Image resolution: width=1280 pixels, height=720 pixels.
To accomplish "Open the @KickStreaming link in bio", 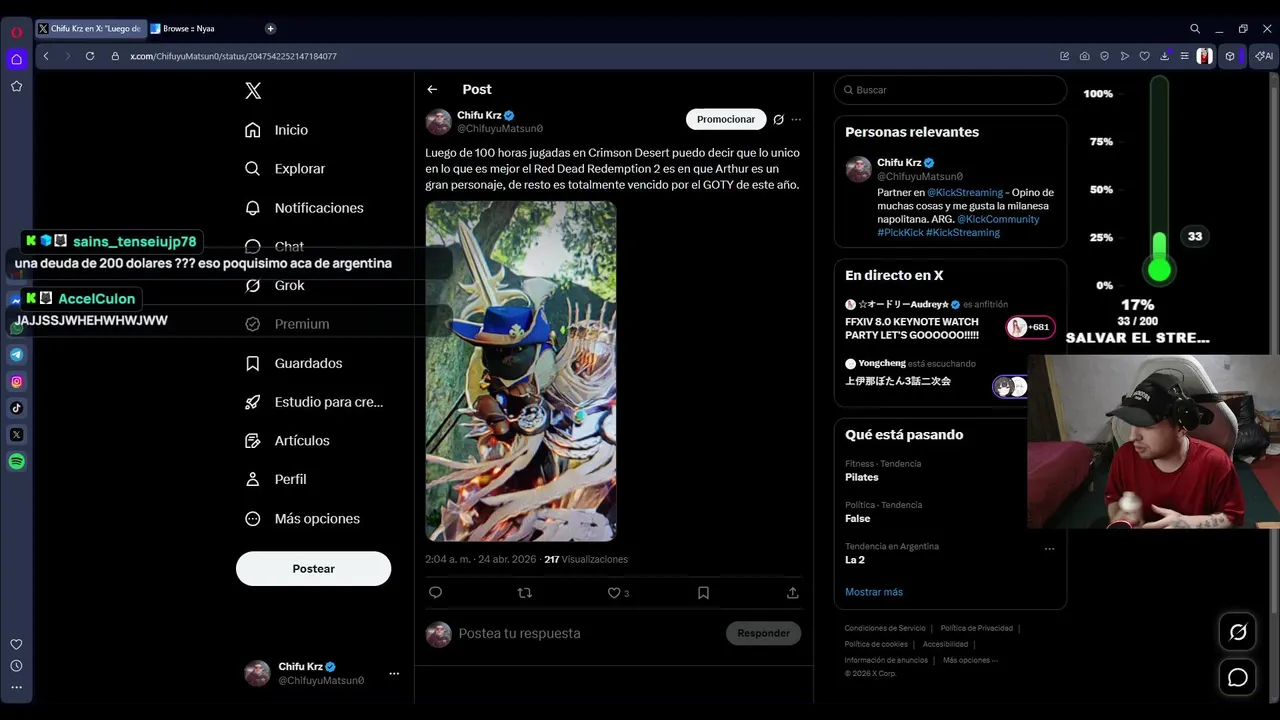I will (965, 192).
